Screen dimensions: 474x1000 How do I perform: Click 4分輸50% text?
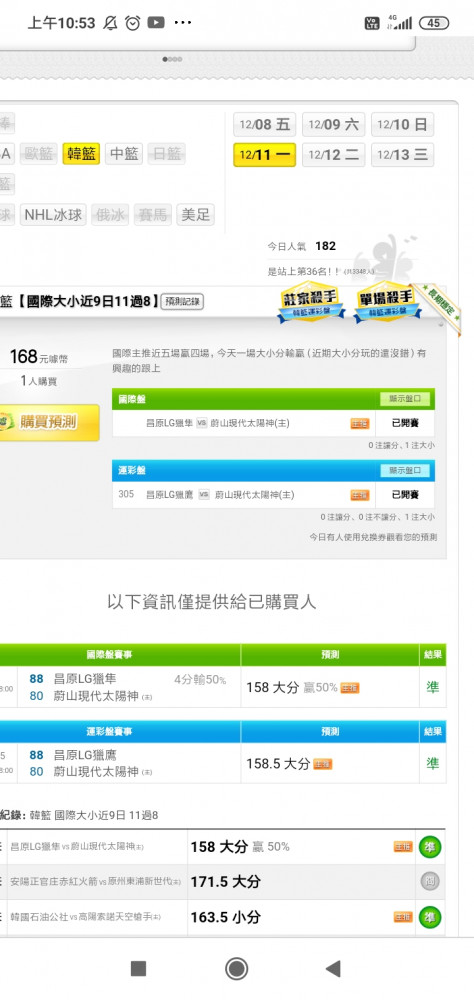click(200, 680)
